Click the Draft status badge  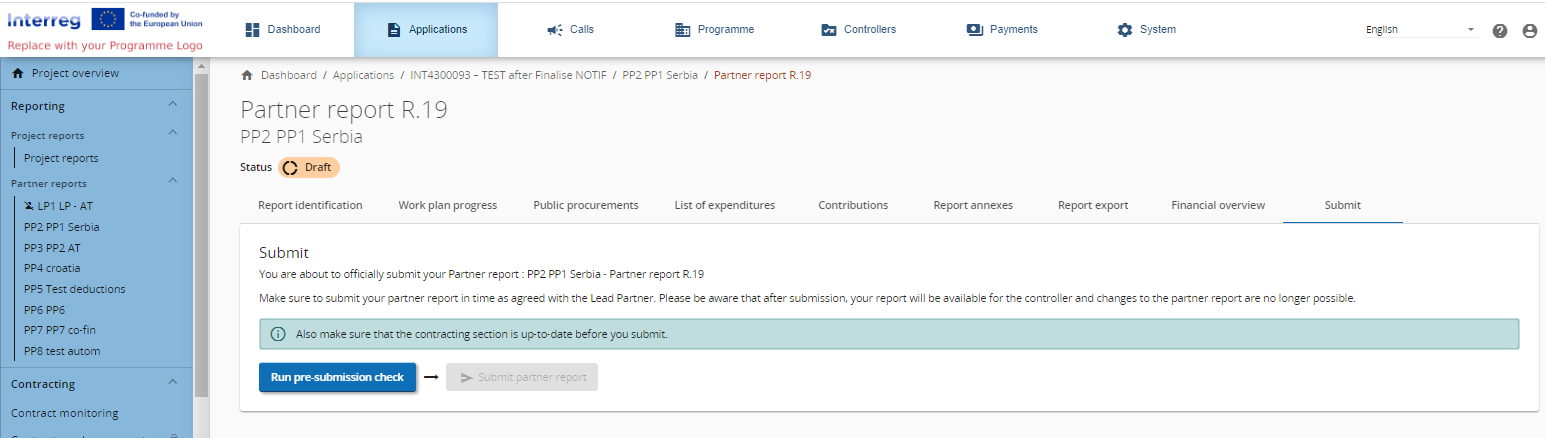click(x=309, y=167)
